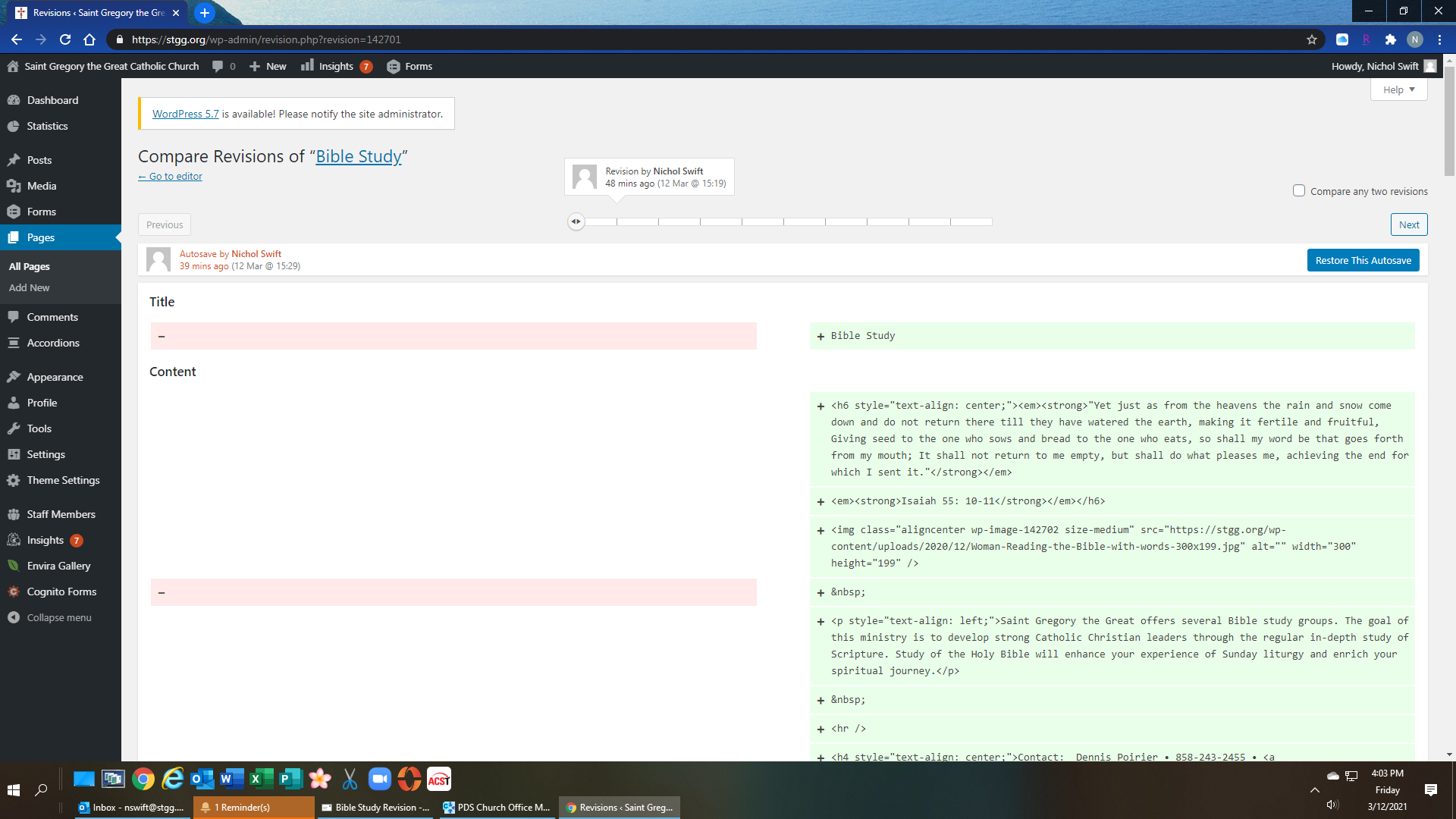
Task: Click the revision slider handle
Action: point(576,221)
